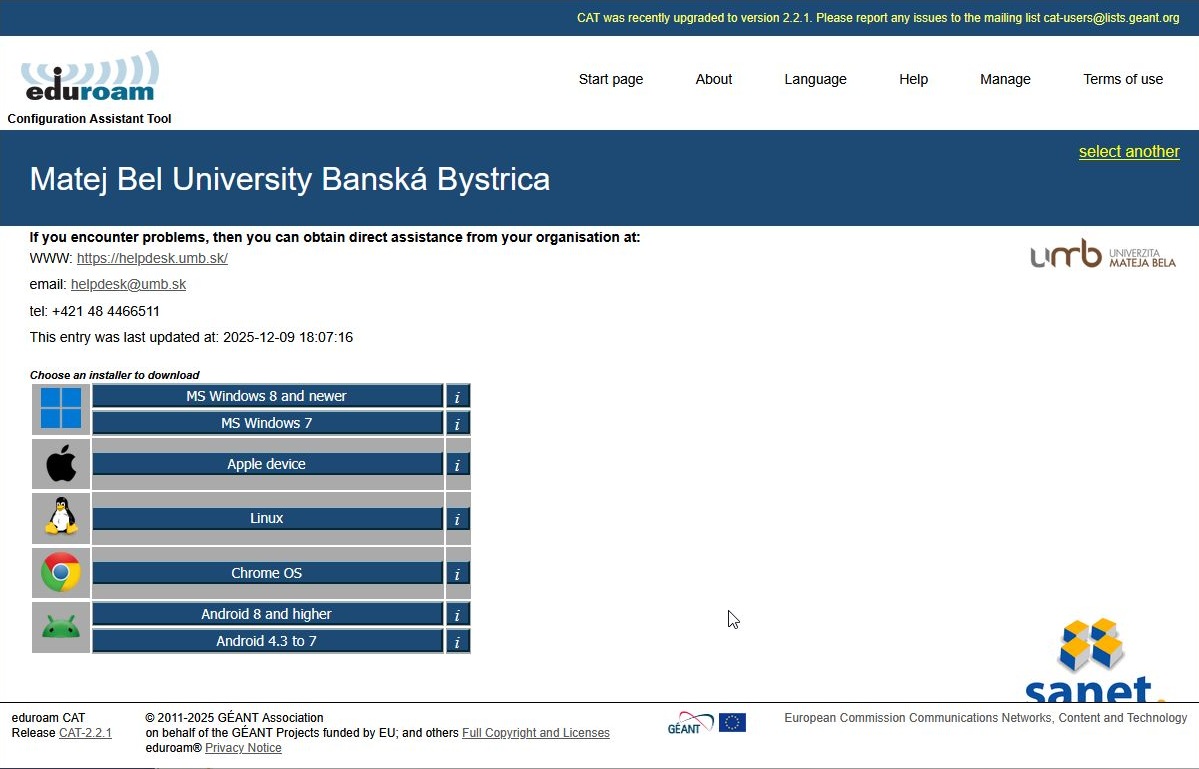Open the Privacy Notice link
The width and height of the screenshot is (1199, 769).
243,748
